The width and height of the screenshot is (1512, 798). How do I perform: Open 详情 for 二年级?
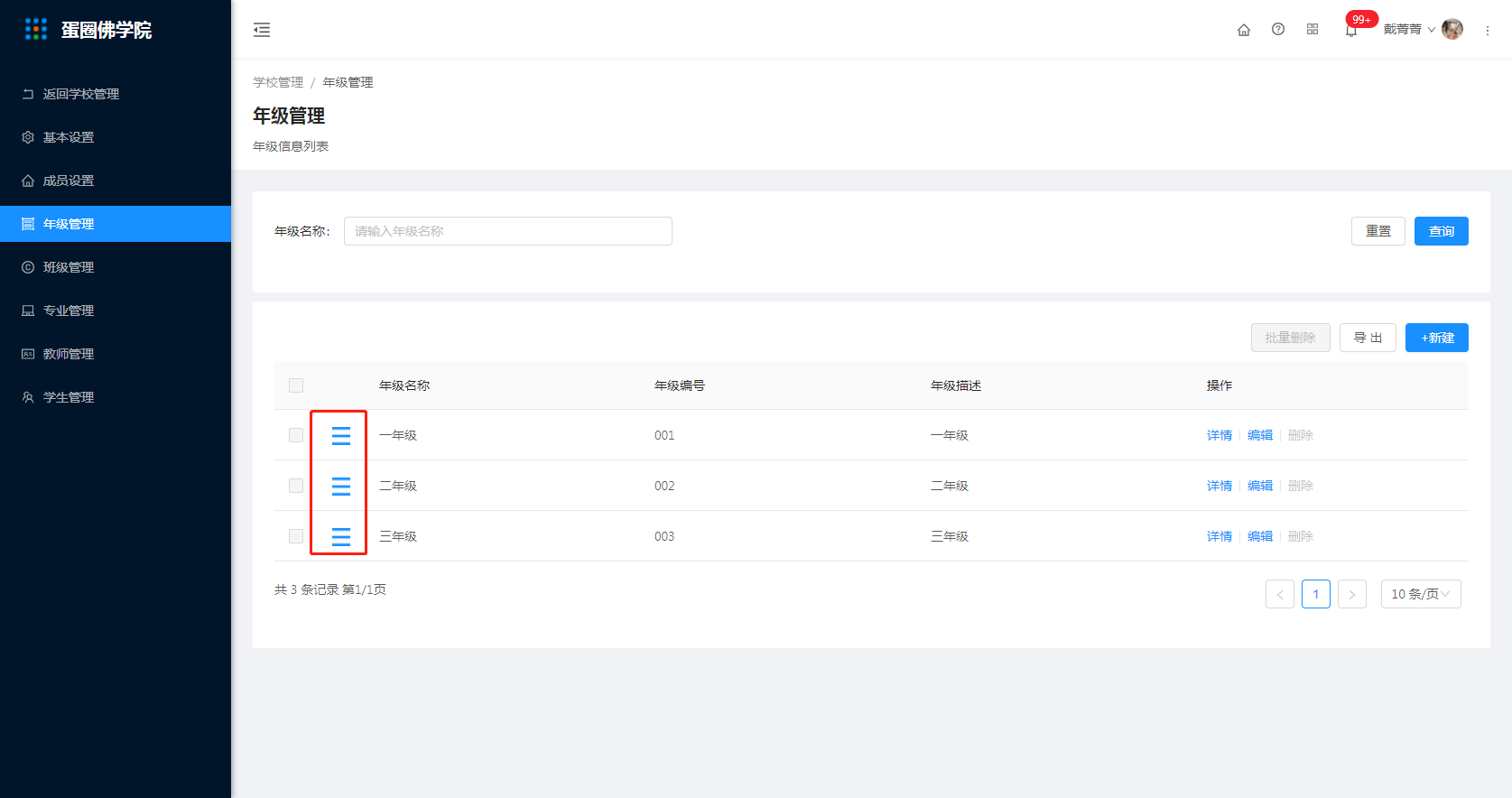[1220, 486]
